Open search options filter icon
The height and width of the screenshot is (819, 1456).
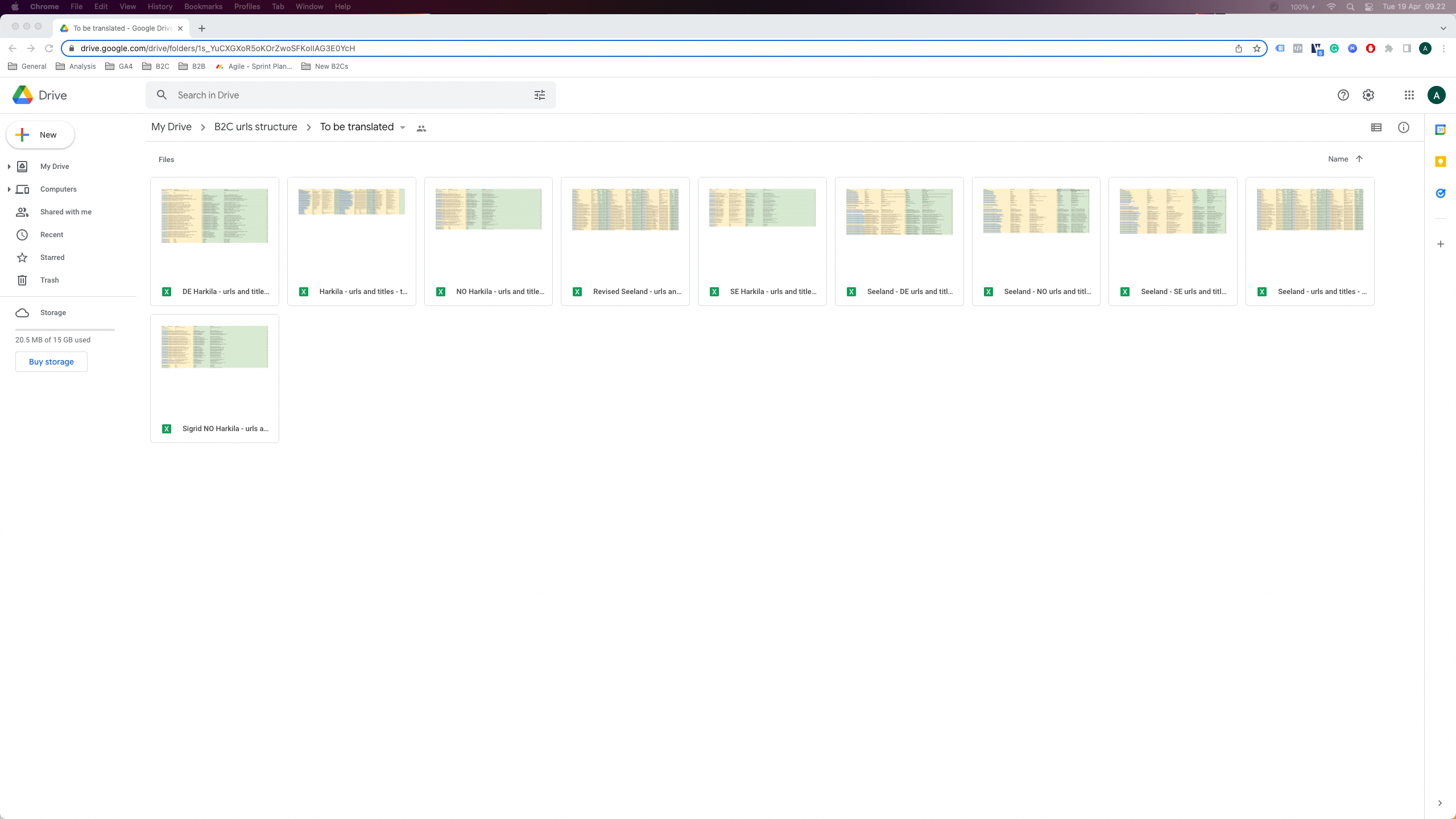(x=540, y=95)
